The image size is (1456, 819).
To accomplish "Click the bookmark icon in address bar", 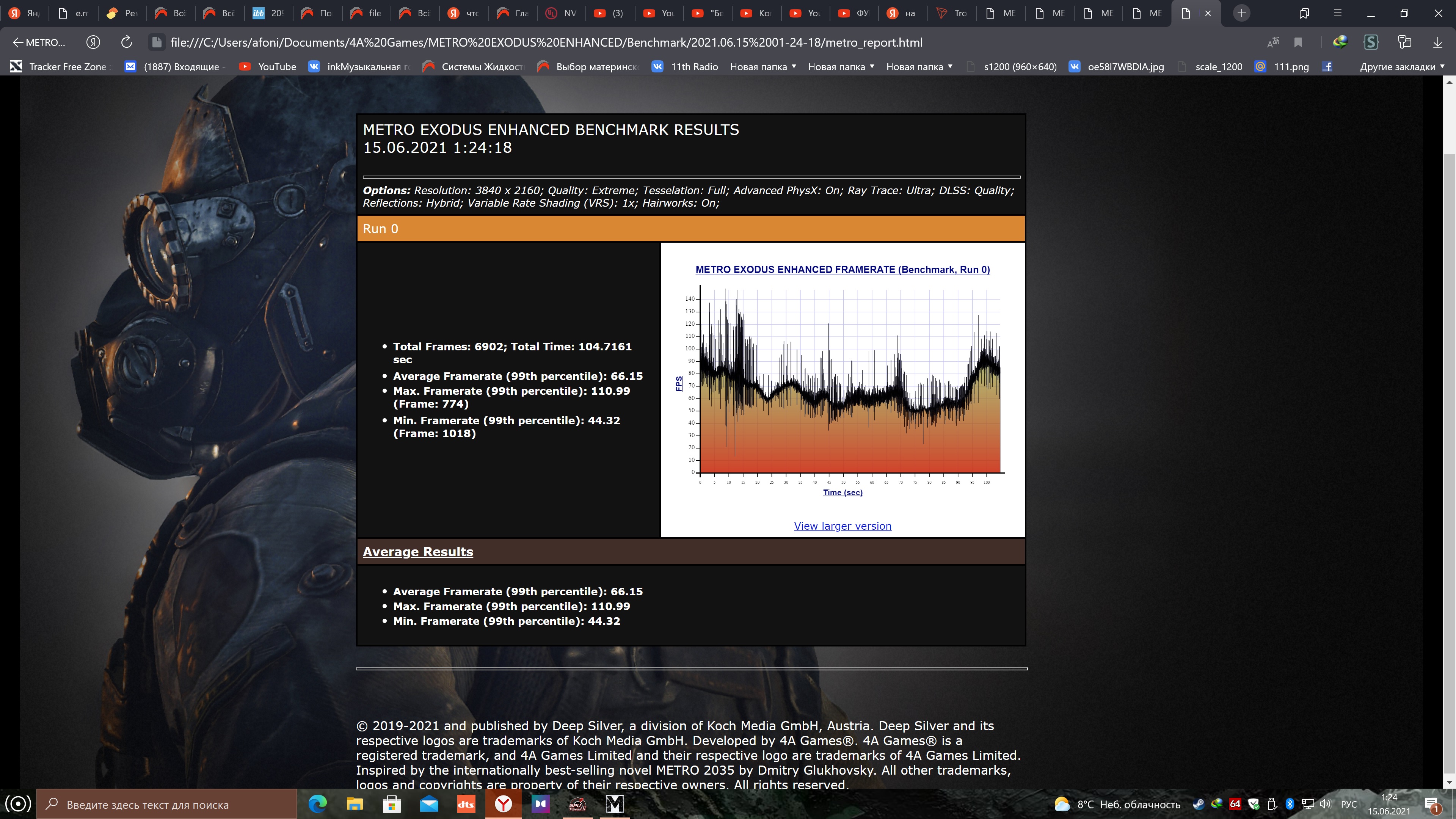I will coord(1298,42).
